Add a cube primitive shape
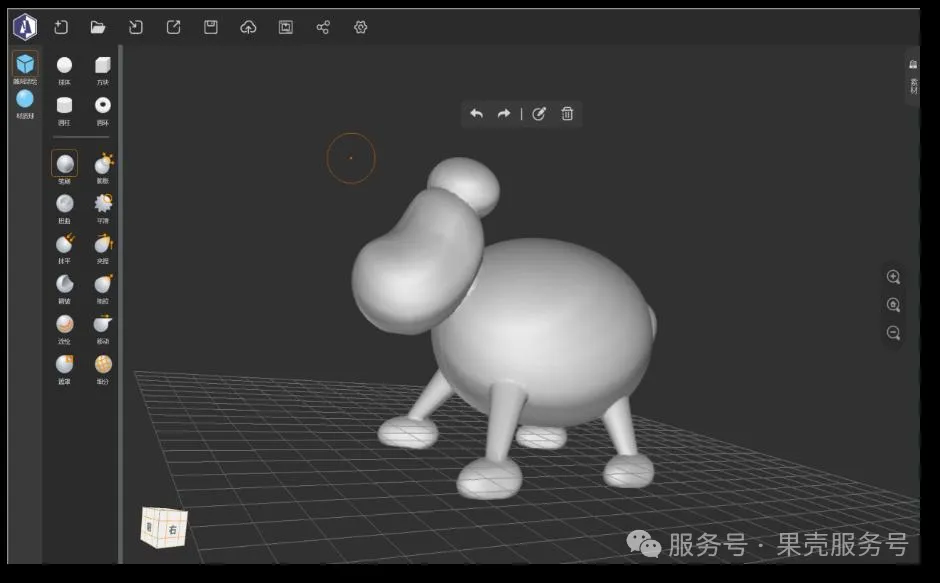Screen dimensions: 940x583 [x=103, y=70]
